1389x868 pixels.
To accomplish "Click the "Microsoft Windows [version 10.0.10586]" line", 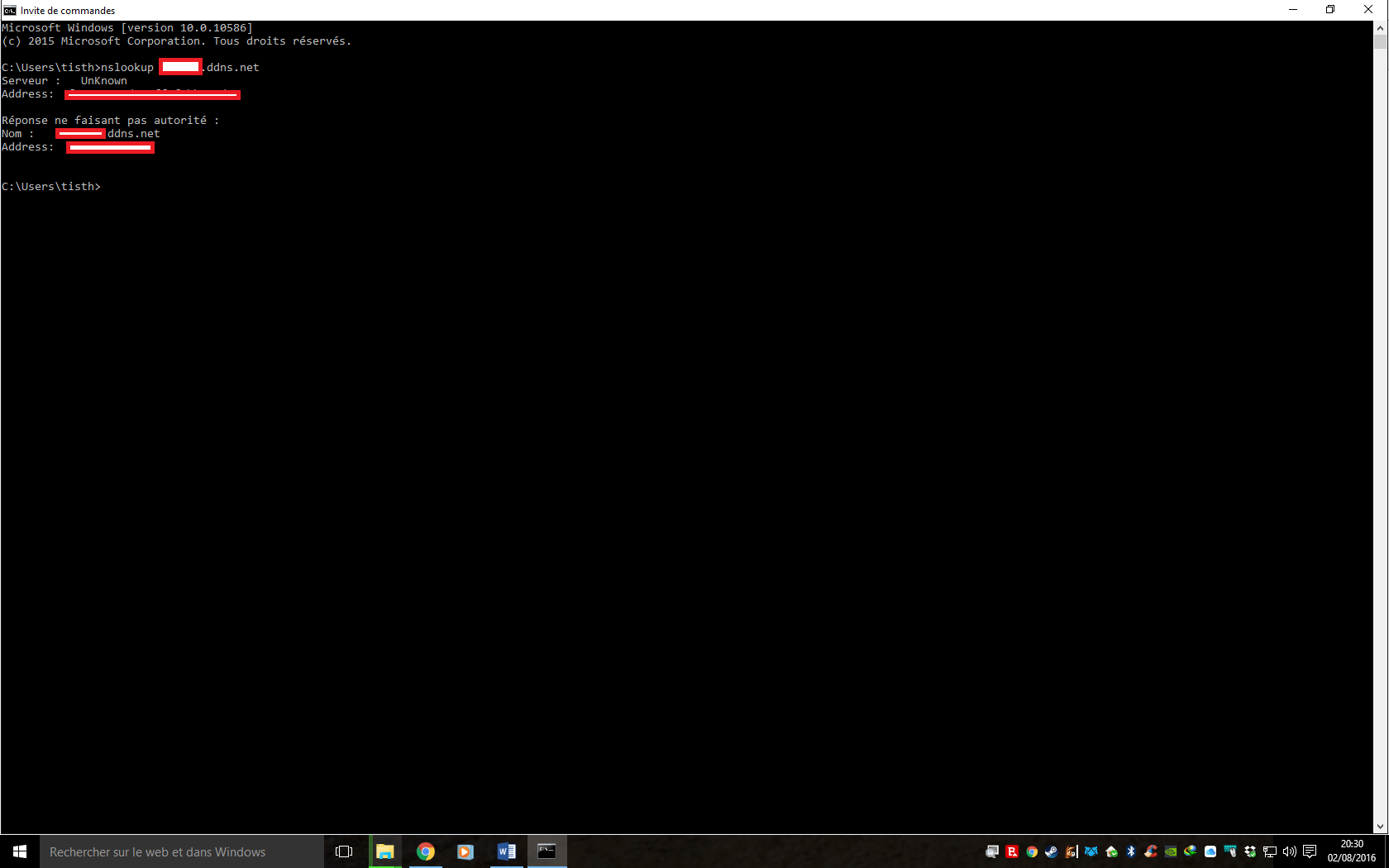I will [127, 28].
